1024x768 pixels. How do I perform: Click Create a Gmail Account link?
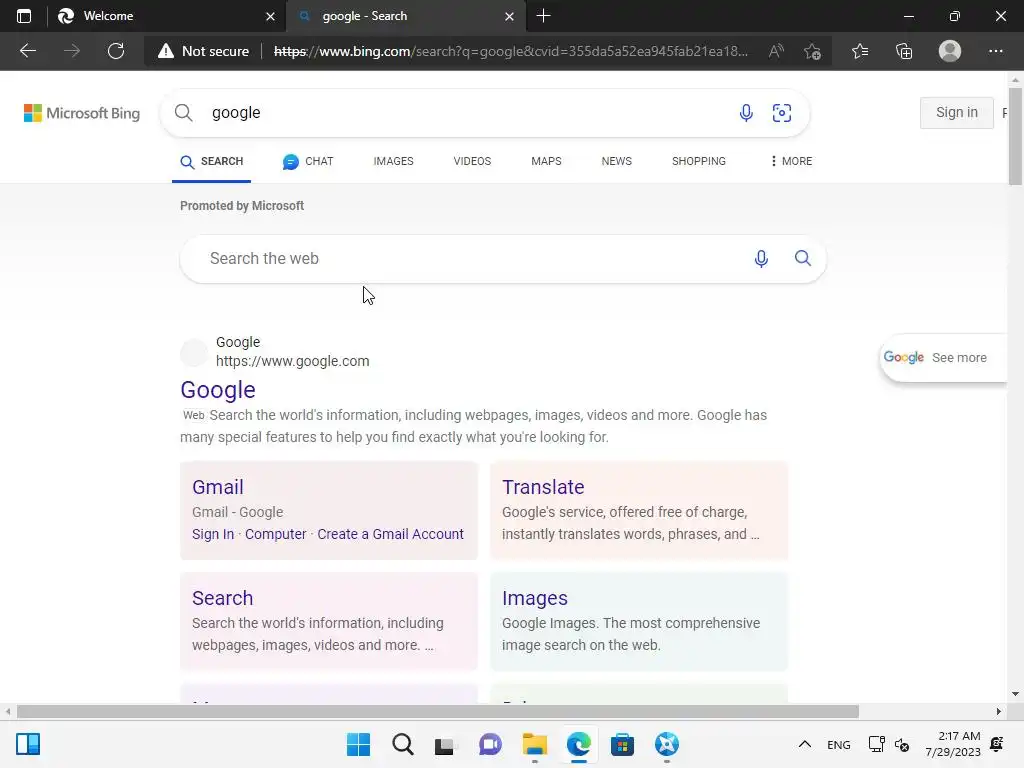(x=391, y=534)
